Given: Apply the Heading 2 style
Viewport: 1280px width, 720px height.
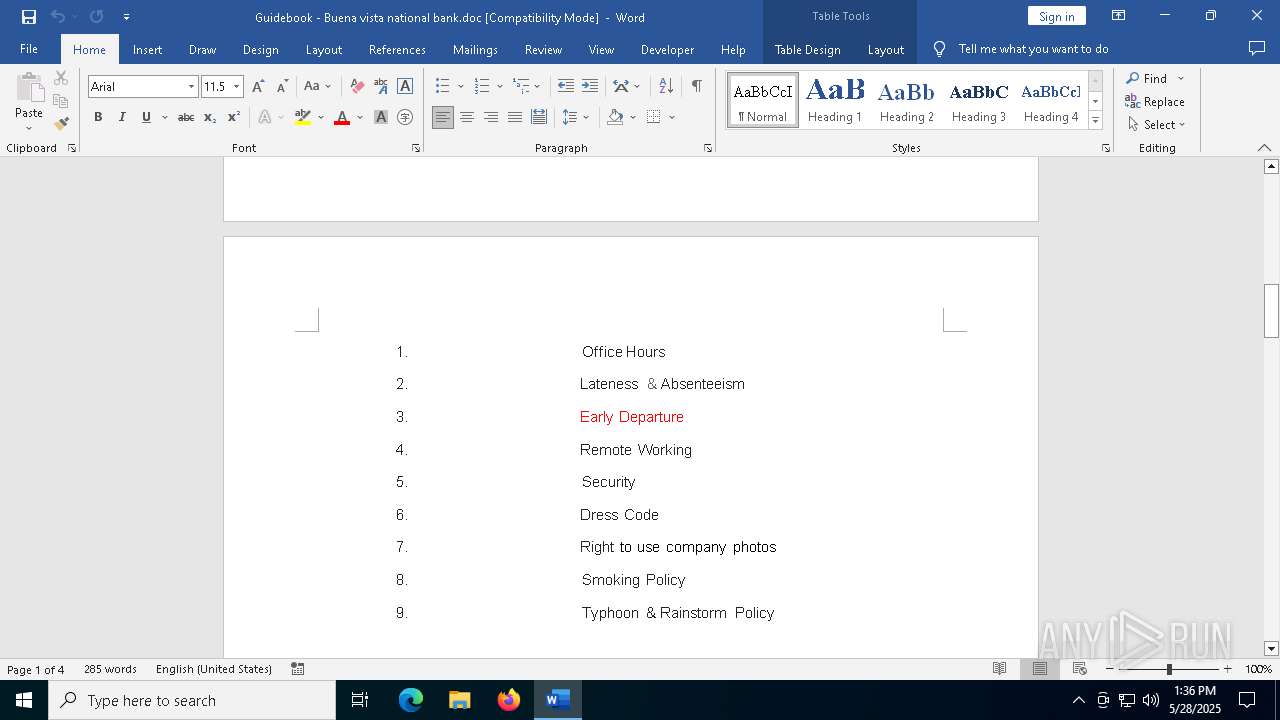Looking at the screenshot, I should pyautogui.click(x=906, y=100).
